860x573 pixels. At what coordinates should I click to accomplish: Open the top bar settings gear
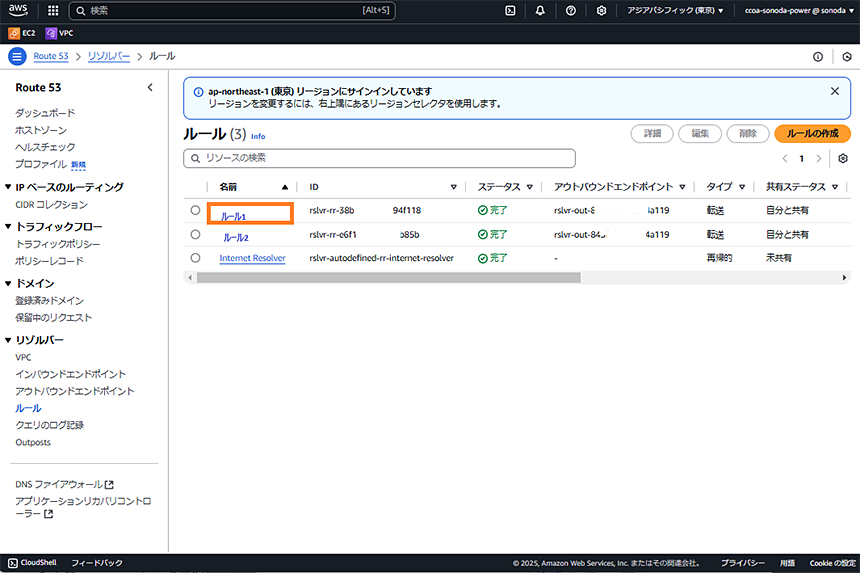pyautogui.click(x=601, y=10)
